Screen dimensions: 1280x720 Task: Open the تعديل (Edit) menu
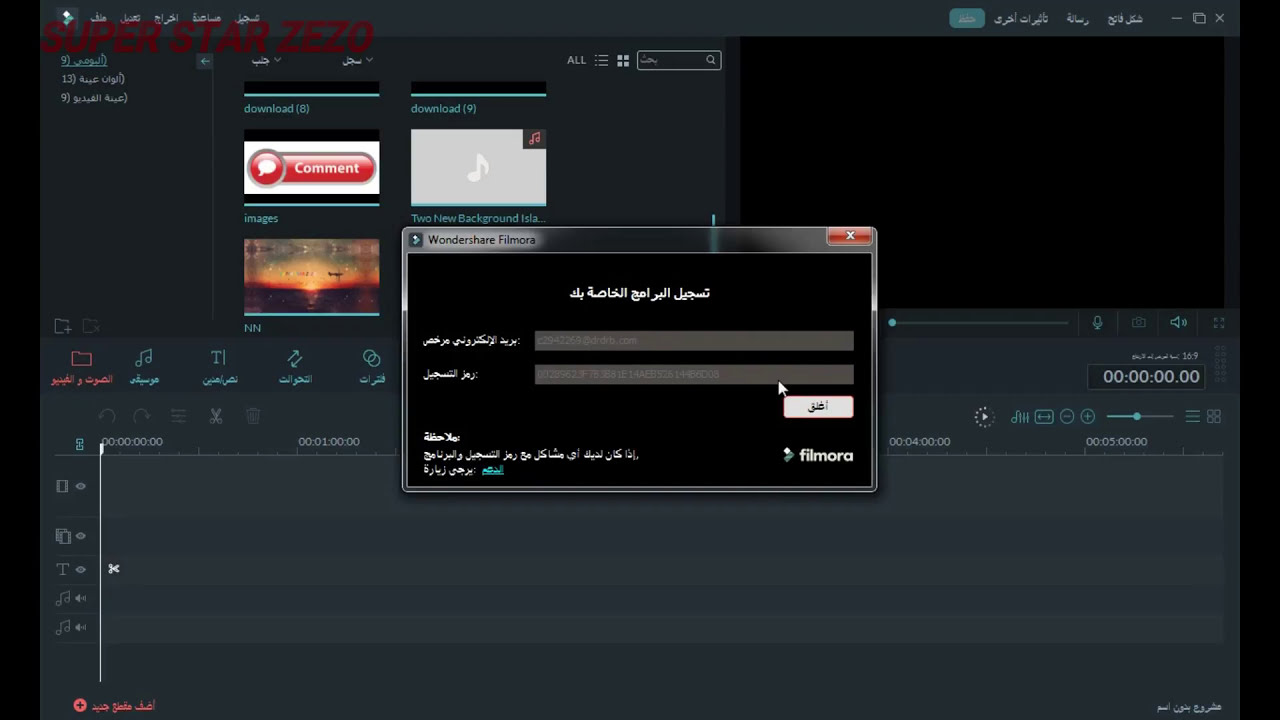pyautogui.click(x=130, y=18)
